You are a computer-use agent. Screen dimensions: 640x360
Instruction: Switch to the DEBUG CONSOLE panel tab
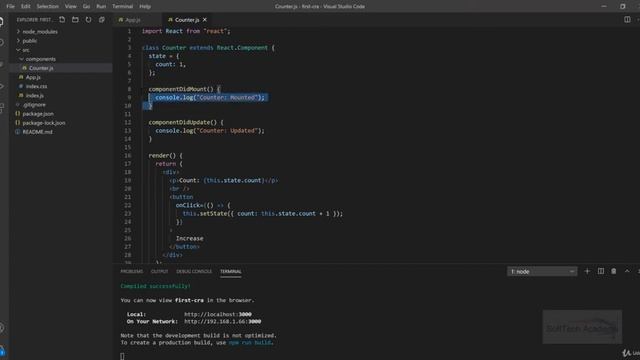click(x=194, y=271)
